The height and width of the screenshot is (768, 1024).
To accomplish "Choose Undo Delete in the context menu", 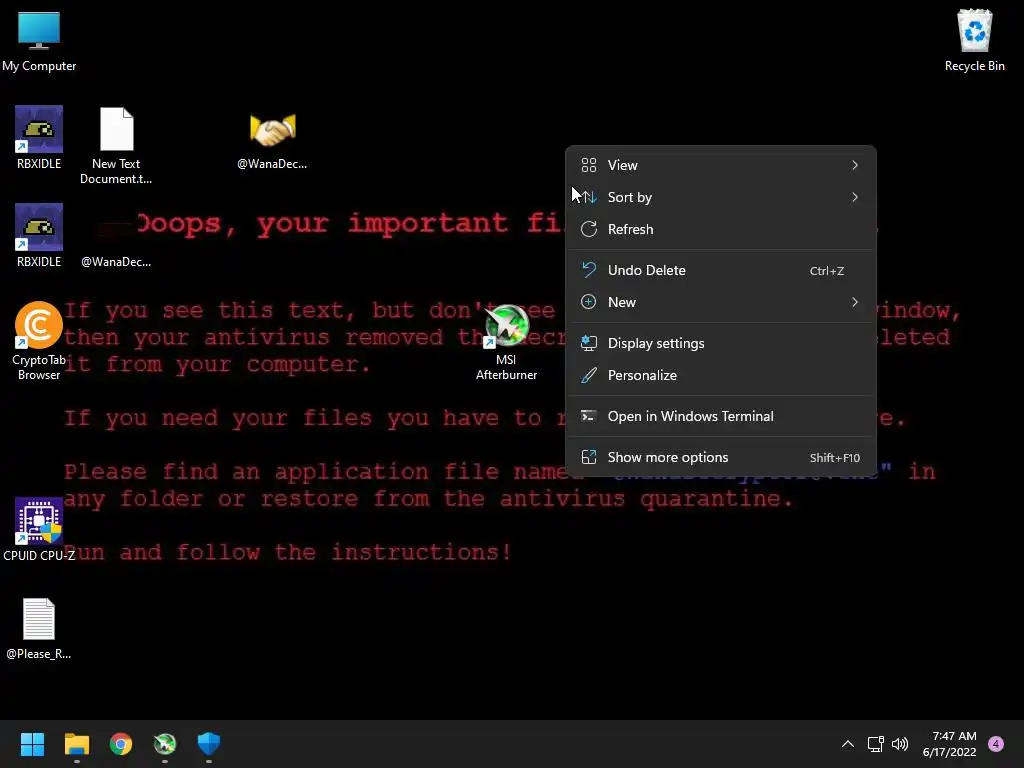I will pyautogui.click(x=720, y=270).
